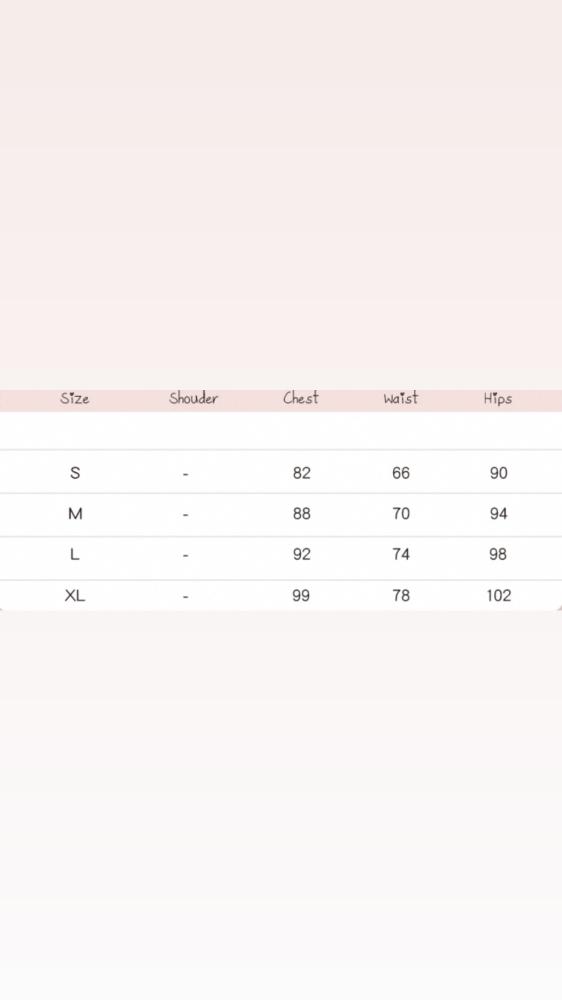Click hips value 98 for size L
Viewport: 562px width, 1000px height.
[498, 554]
